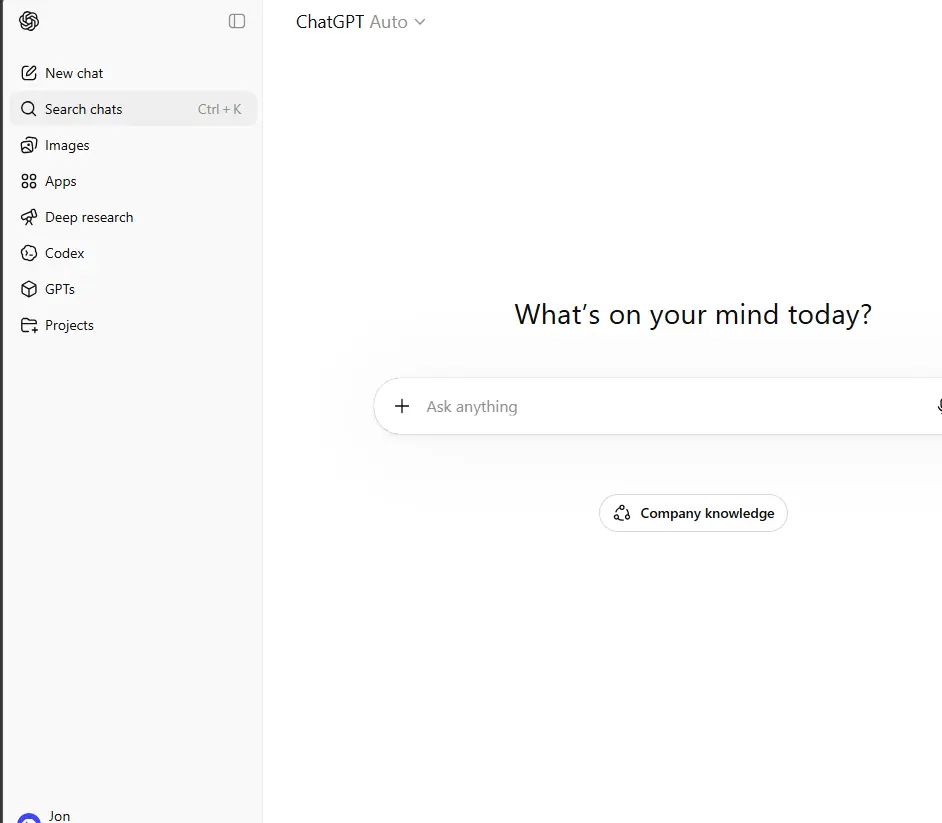Click the Codex terminal icon
The height and width of the screenshot is (823, 942).
(x=29, y=254)
